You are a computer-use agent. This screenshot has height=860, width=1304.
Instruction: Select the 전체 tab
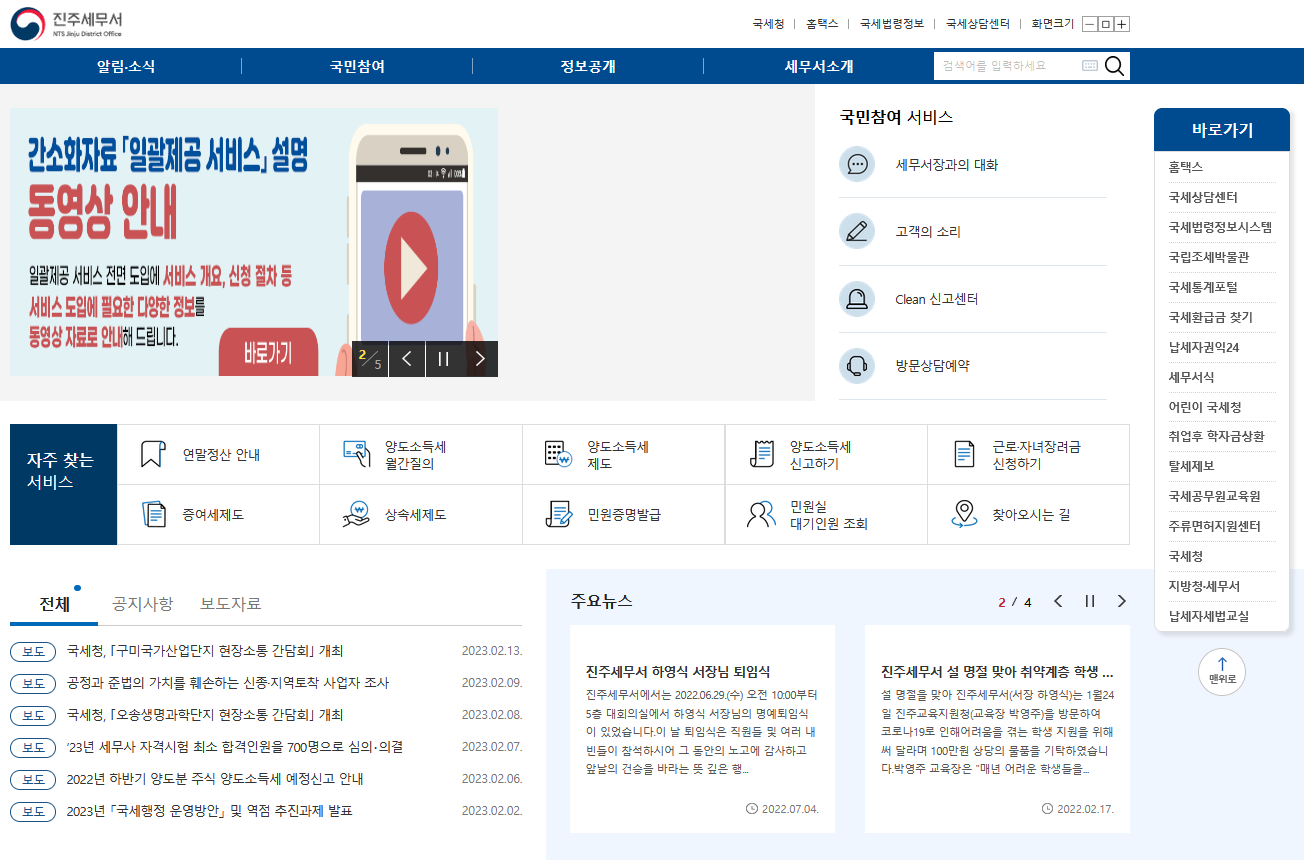point(54,603)
